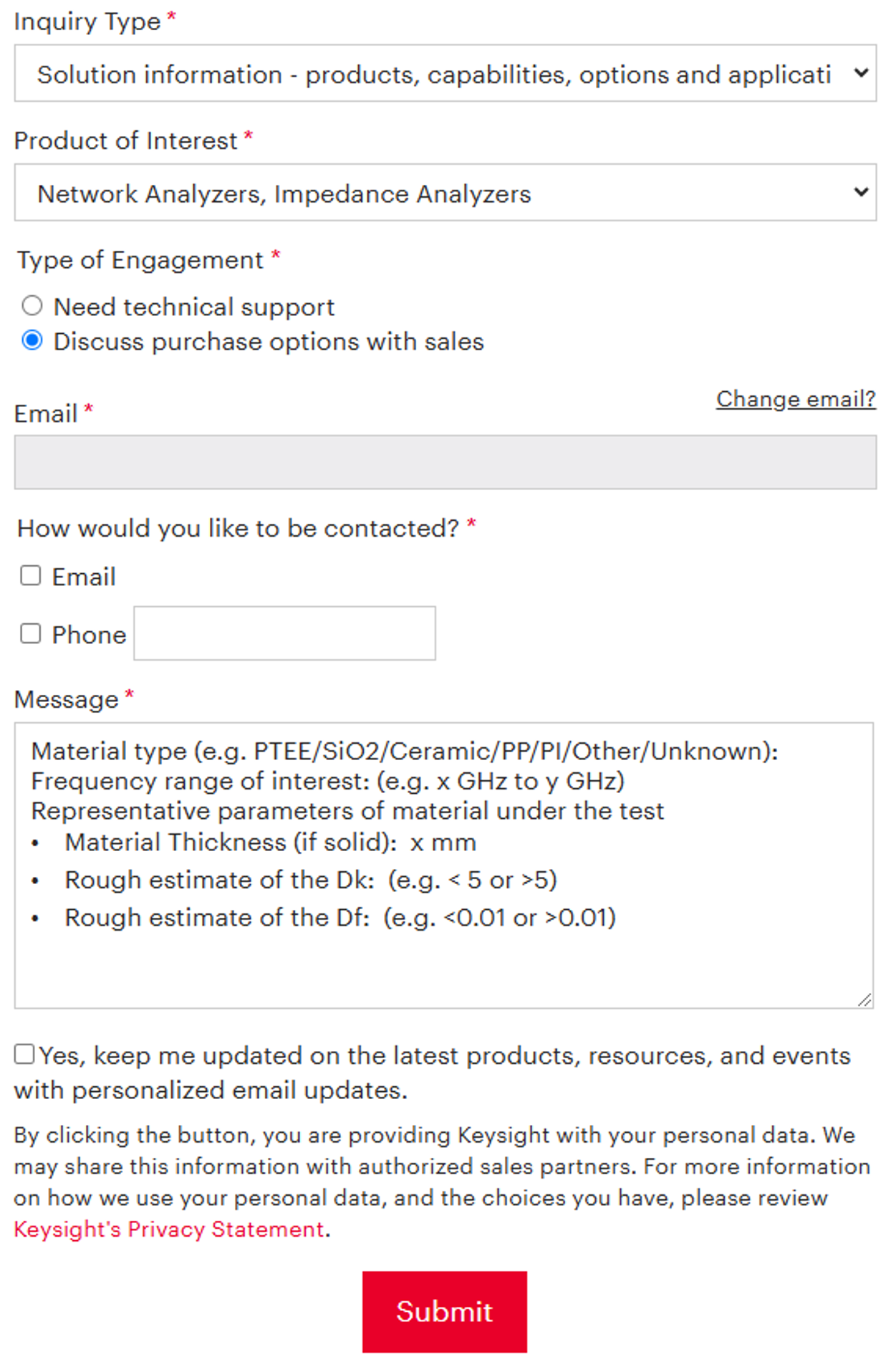Open Keysight's Privacy Statement link
The image size is (896, 1367).
(169, 1229)
